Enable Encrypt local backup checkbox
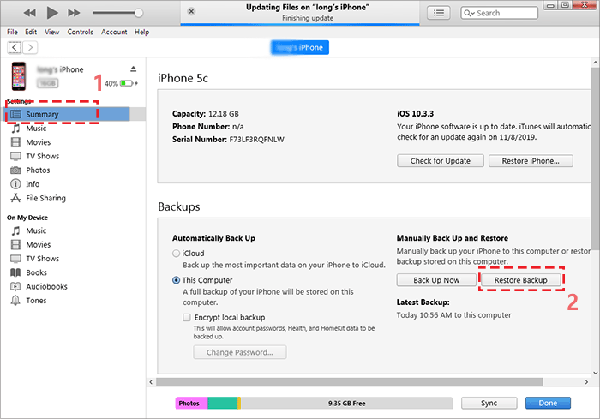The image size is (600, 419). coord(186,317)
